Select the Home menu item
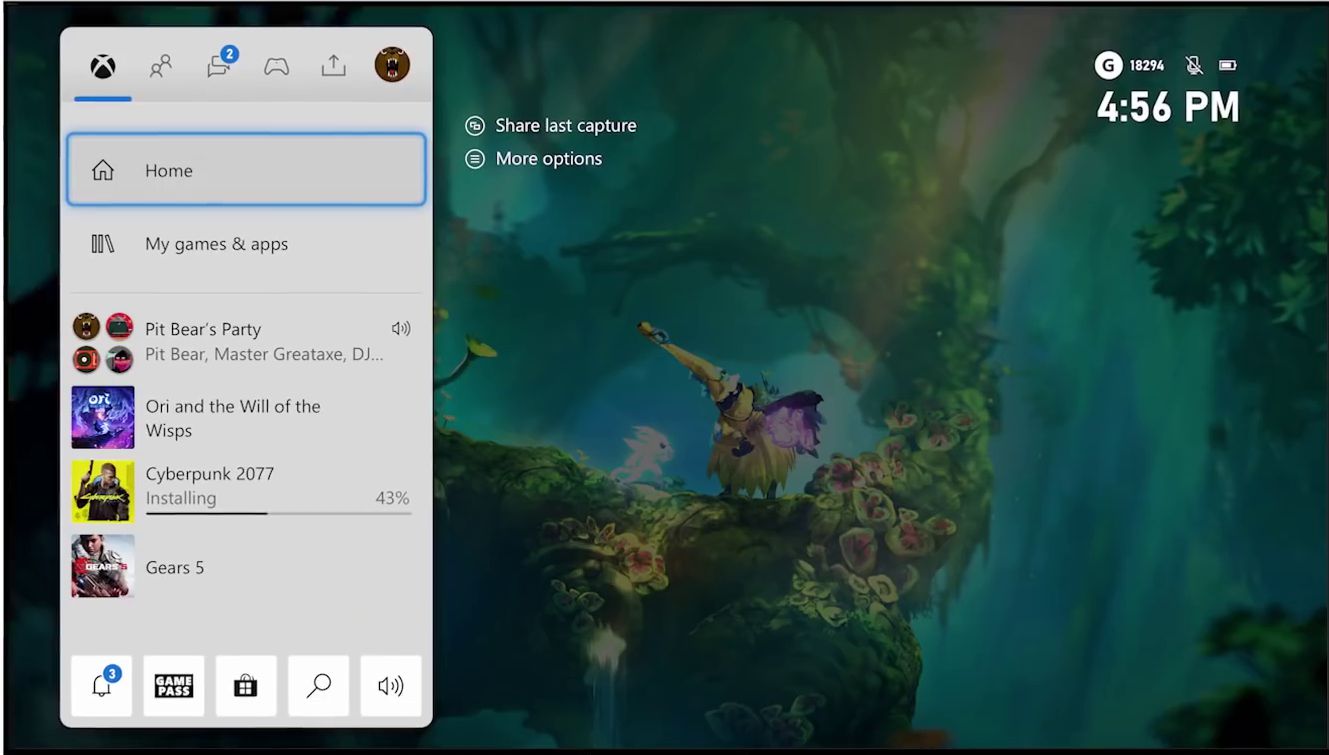This screenshot has height=755, width=1329. 246,170
